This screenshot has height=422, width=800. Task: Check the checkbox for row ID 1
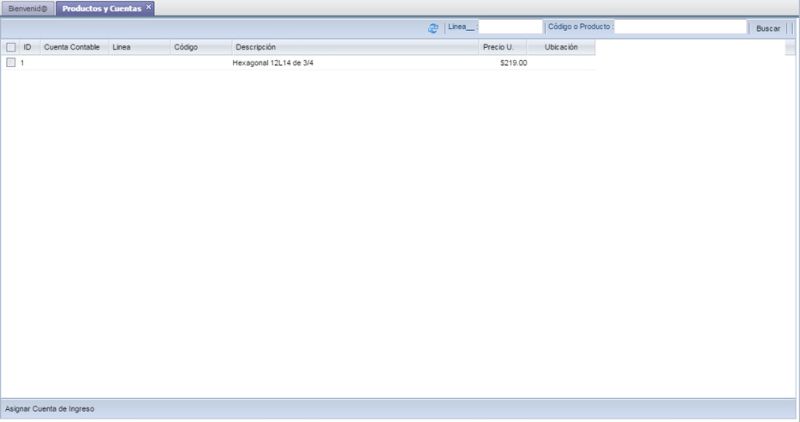pyautogui.click(x=11, y=63)
